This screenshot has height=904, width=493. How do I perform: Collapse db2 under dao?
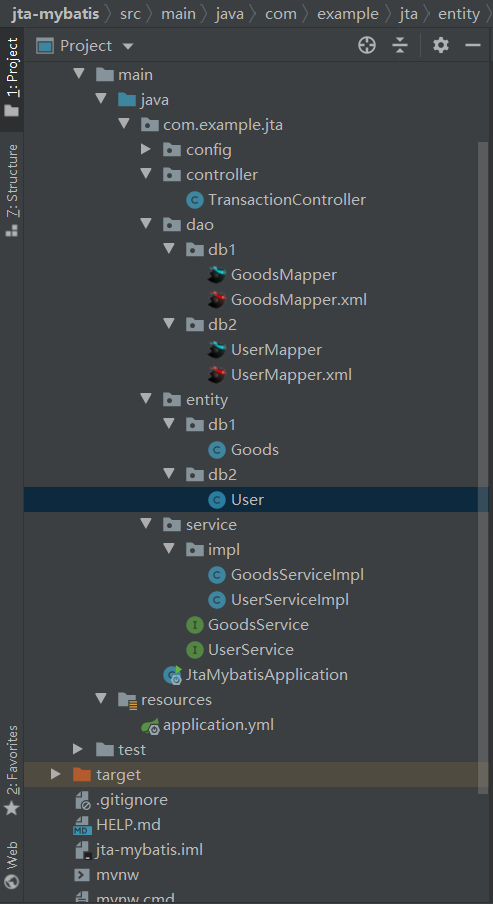[169, 324]
